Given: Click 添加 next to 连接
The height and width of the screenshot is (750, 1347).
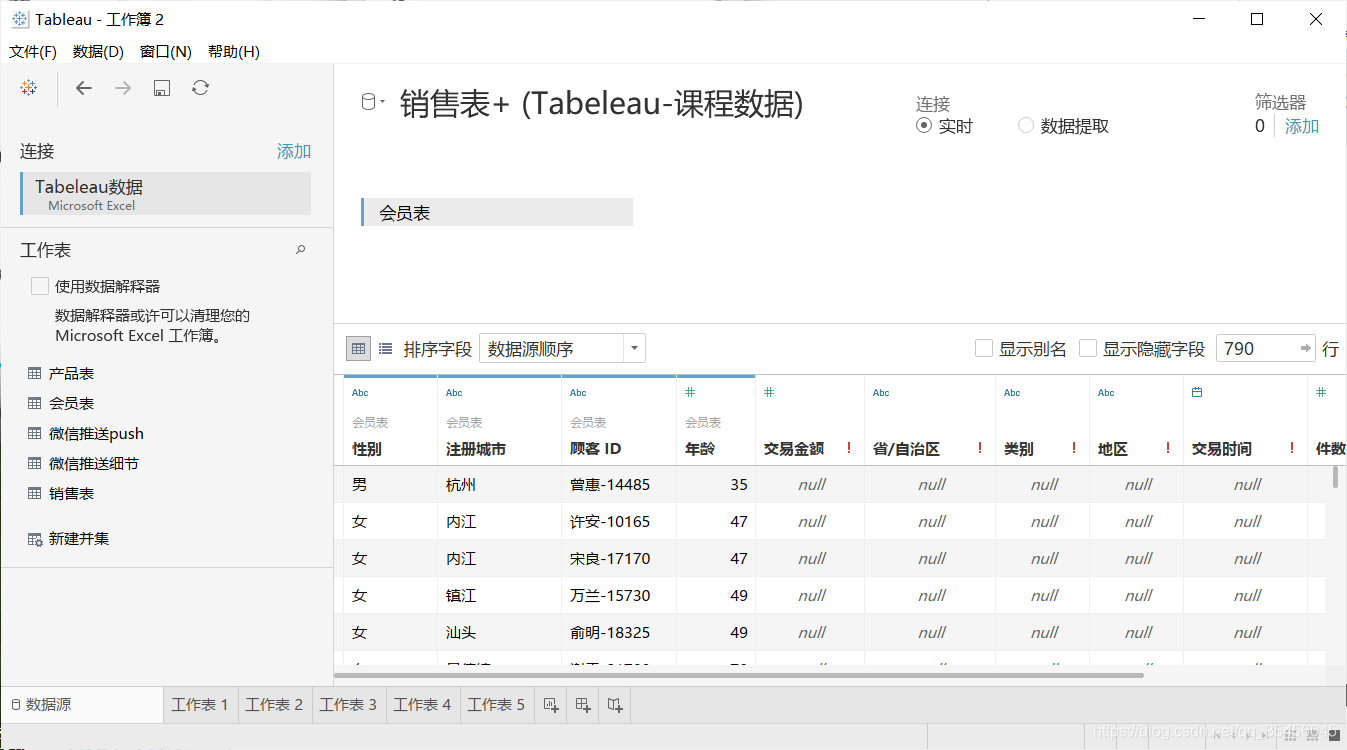Looking at the screenshot, I should click(x=294, y=151).
